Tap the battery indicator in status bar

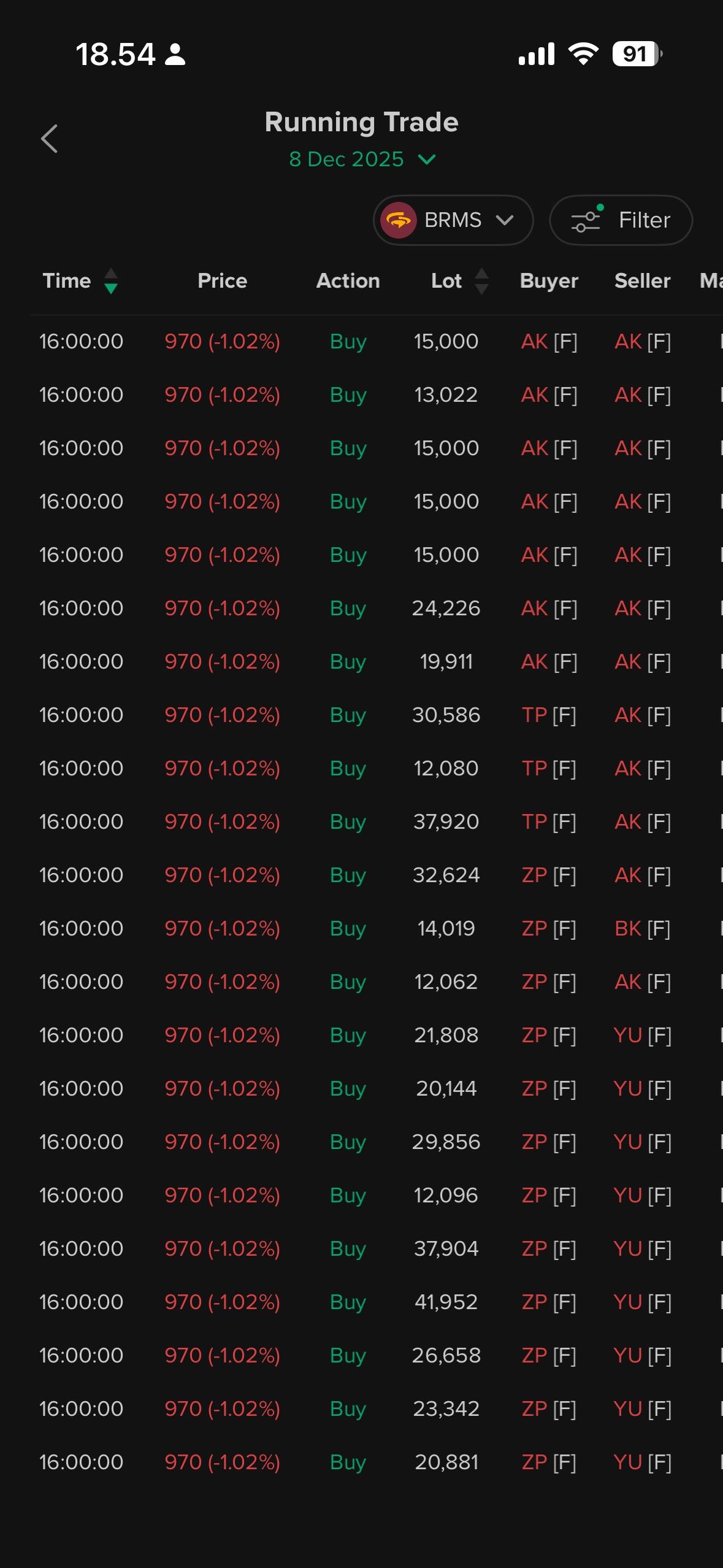(637, 54)
